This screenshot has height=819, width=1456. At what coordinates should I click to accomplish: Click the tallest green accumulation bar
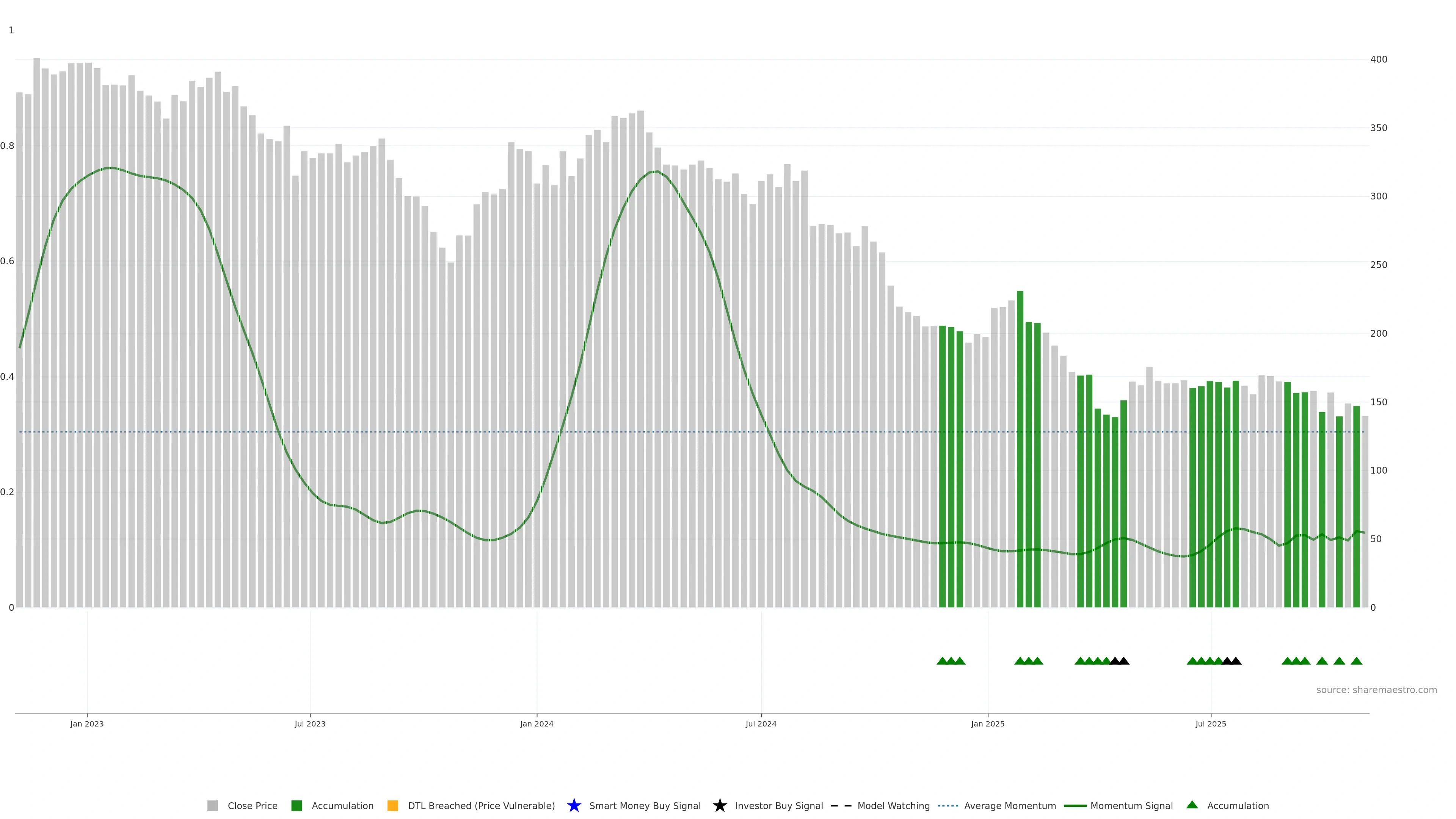[1020, 452]
